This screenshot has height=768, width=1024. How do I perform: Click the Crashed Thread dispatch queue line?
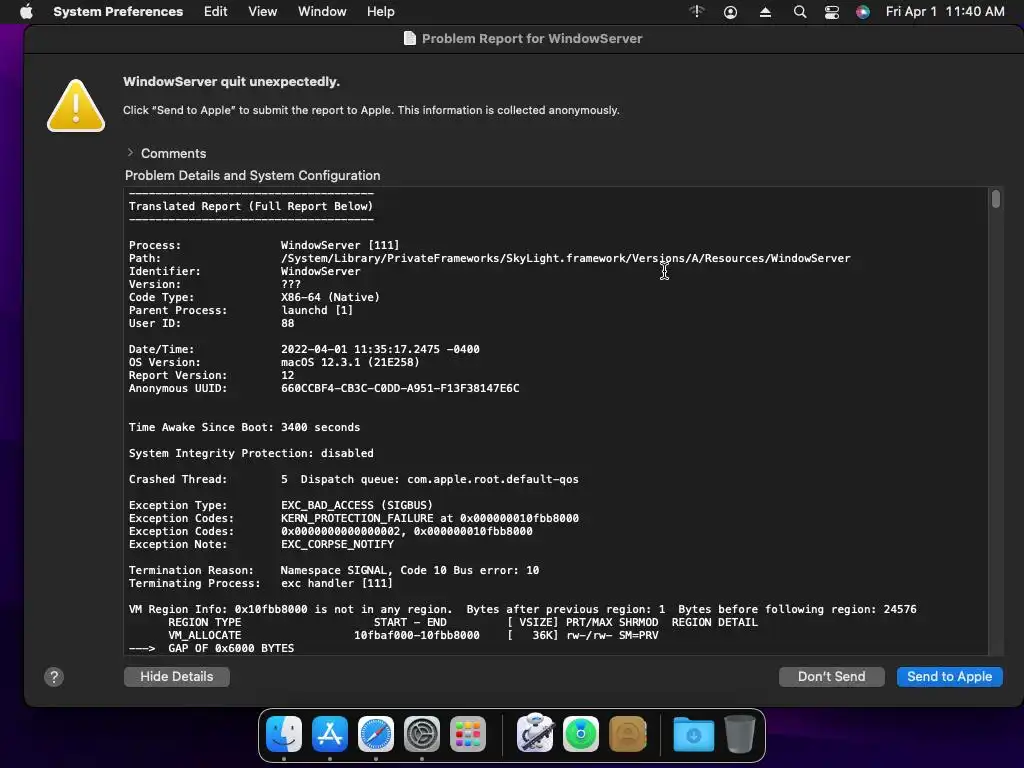353,479
